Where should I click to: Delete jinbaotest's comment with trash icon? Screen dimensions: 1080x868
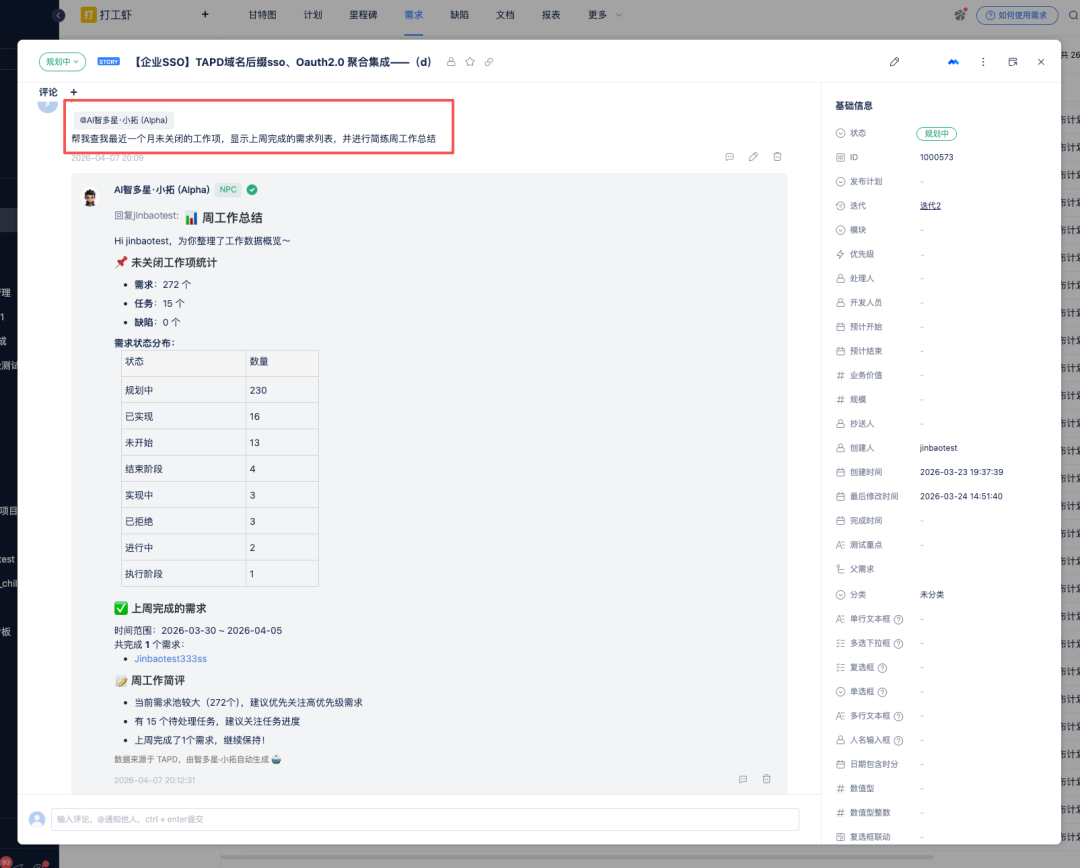tap(777, 157)
